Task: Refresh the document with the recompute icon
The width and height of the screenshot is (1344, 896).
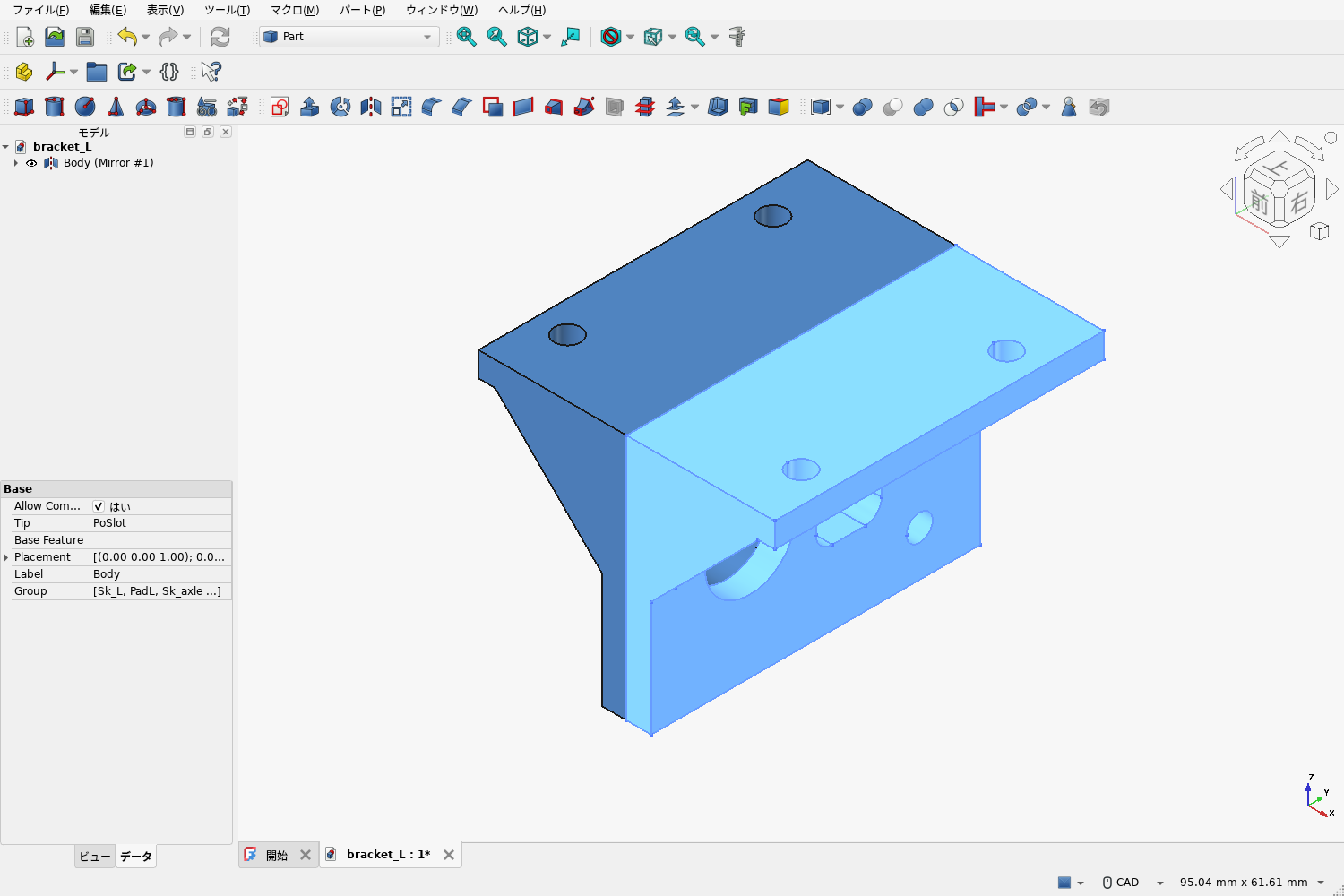Action: 220,37
